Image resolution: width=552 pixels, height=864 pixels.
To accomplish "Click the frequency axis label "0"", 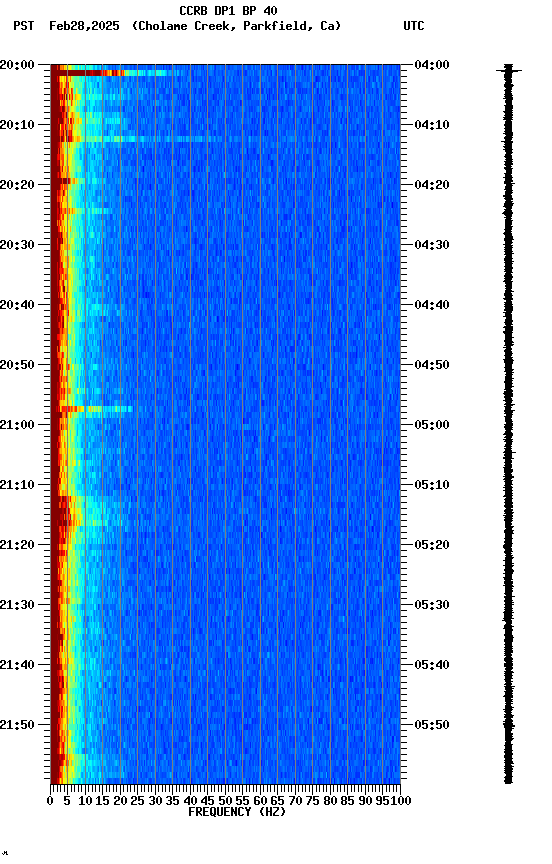I will click(50, 801).
